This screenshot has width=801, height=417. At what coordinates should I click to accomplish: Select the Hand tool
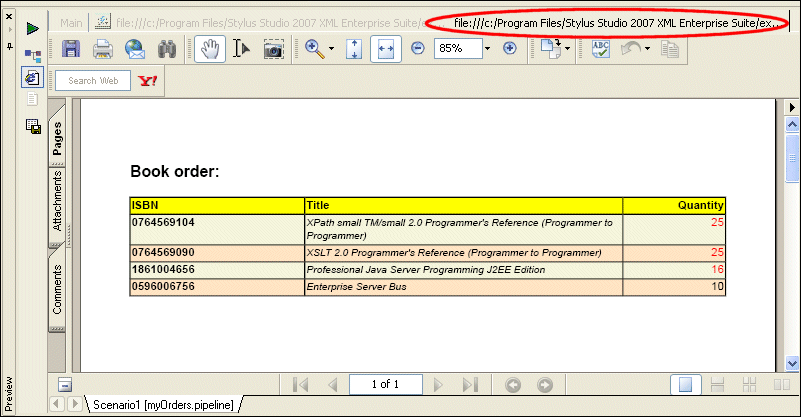click(209, 48)
